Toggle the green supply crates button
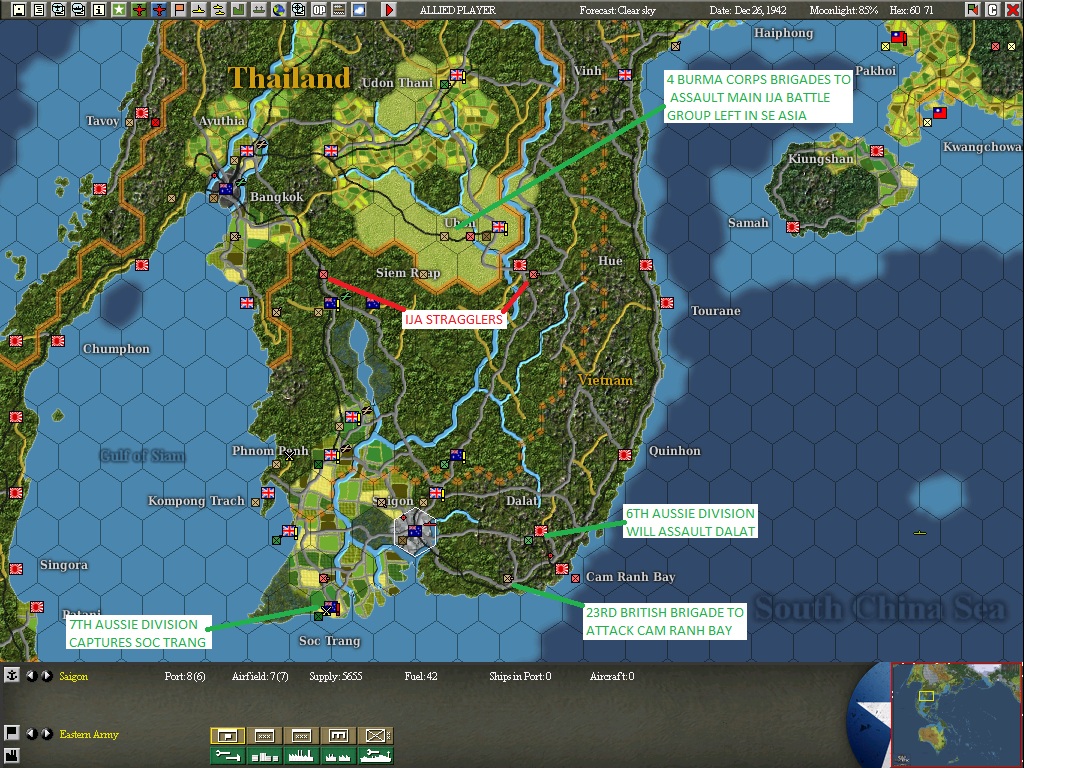 click(264, 756)
